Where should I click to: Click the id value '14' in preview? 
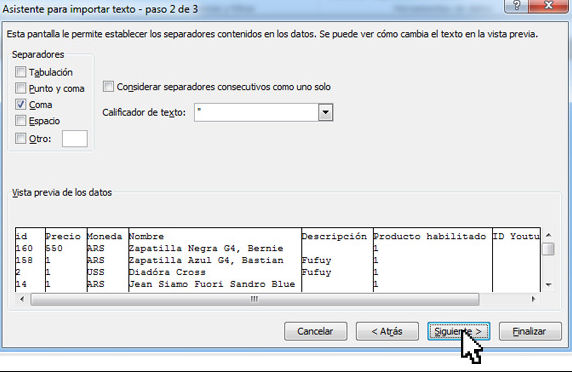[x=21, y=284]
